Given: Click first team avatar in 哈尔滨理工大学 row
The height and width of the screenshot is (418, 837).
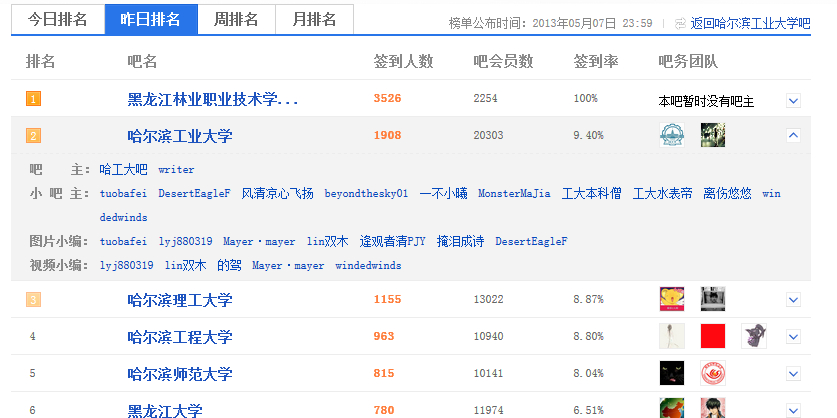Looking at the screenshot, I should coord(672,299).
